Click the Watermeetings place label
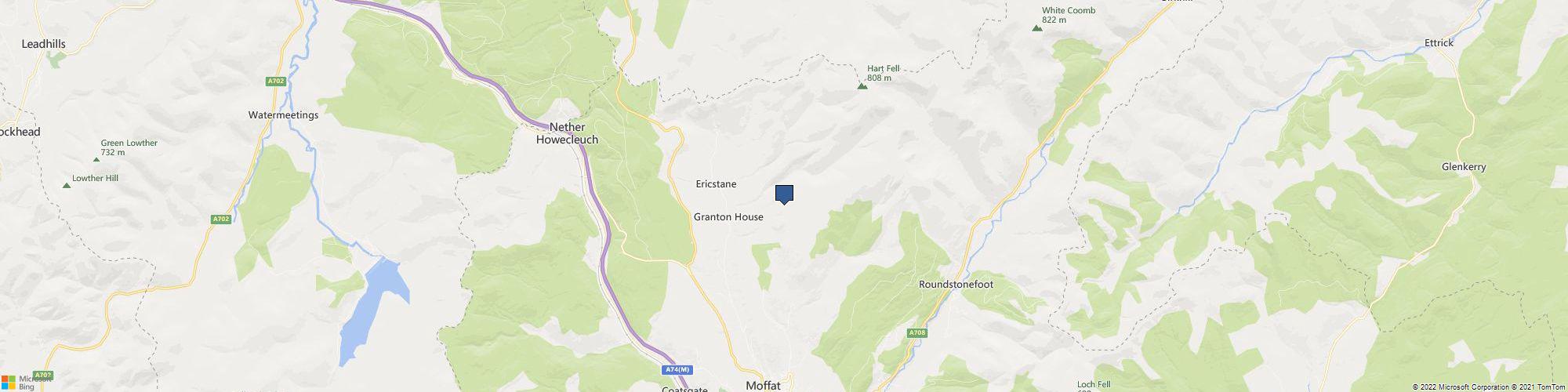Image resolution: width=1568 pixels, height=392 pixels. click(x=283, y=115)
